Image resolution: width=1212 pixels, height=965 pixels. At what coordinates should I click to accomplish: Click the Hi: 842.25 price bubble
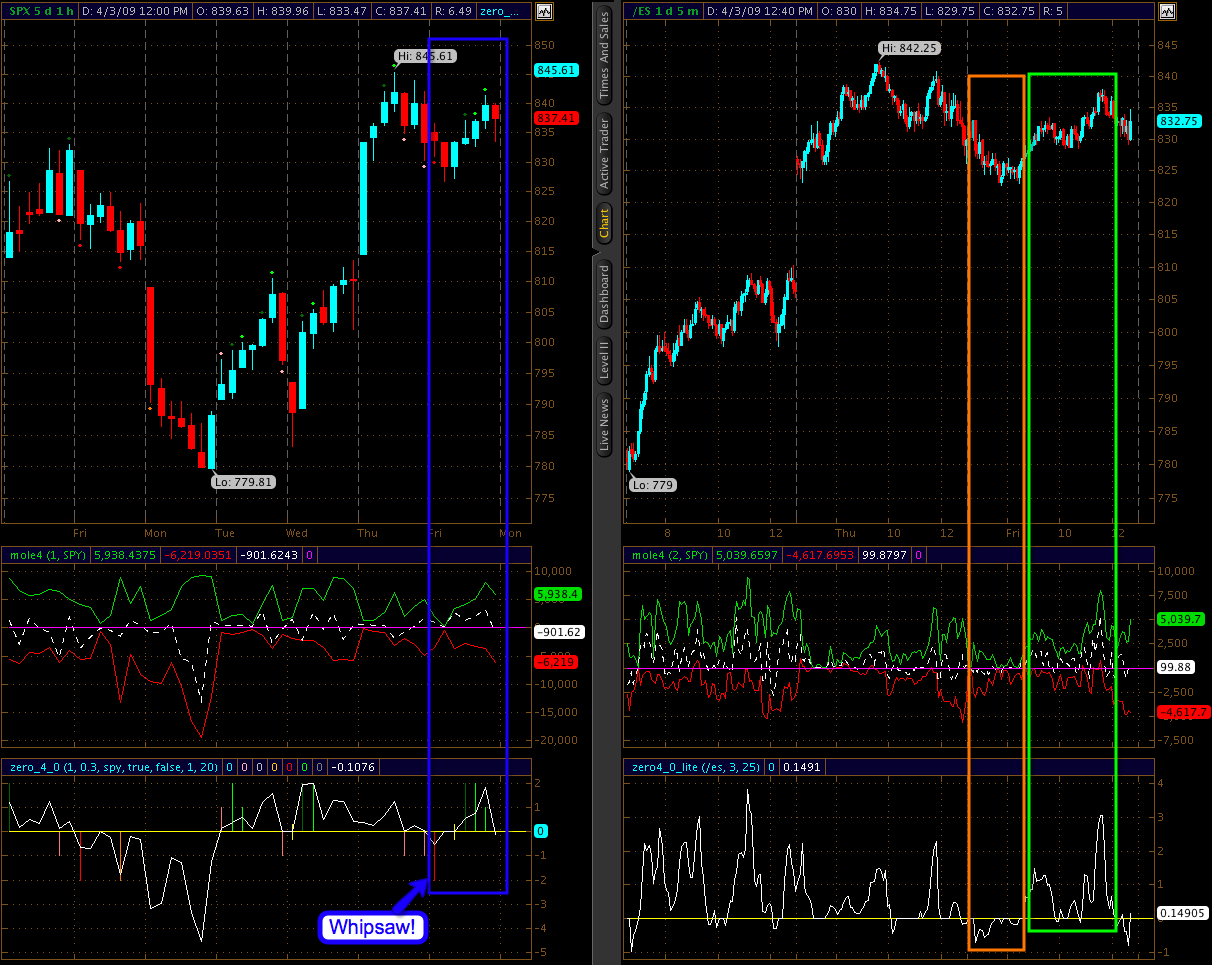(x=910, y=47)
